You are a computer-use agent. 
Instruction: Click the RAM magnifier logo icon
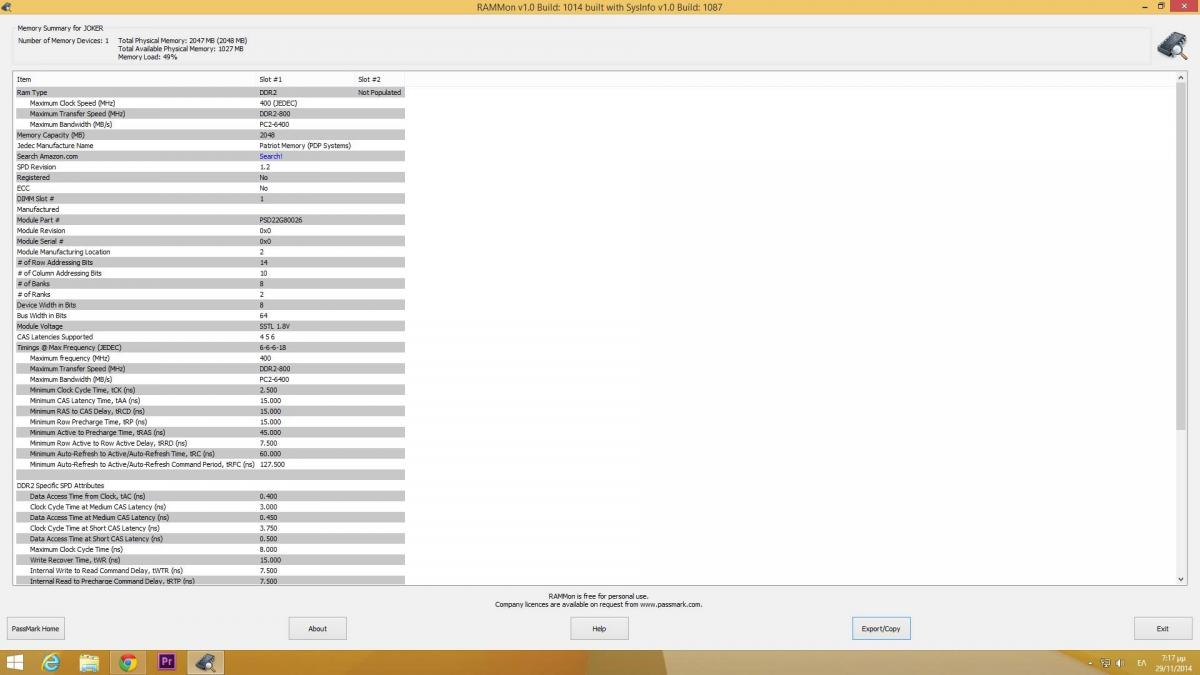[1171, 46]
